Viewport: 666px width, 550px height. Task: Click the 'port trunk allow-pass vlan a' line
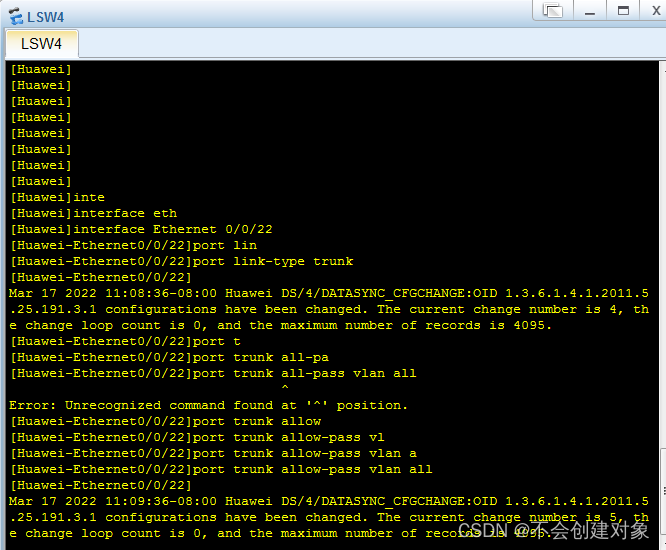[213, 453]
